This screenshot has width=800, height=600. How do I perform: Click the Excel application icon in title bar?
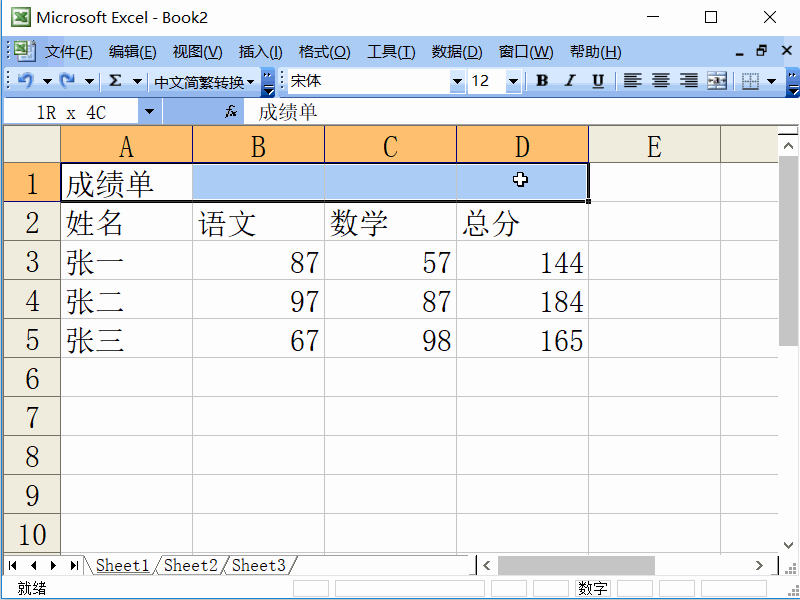coord(21,17)
